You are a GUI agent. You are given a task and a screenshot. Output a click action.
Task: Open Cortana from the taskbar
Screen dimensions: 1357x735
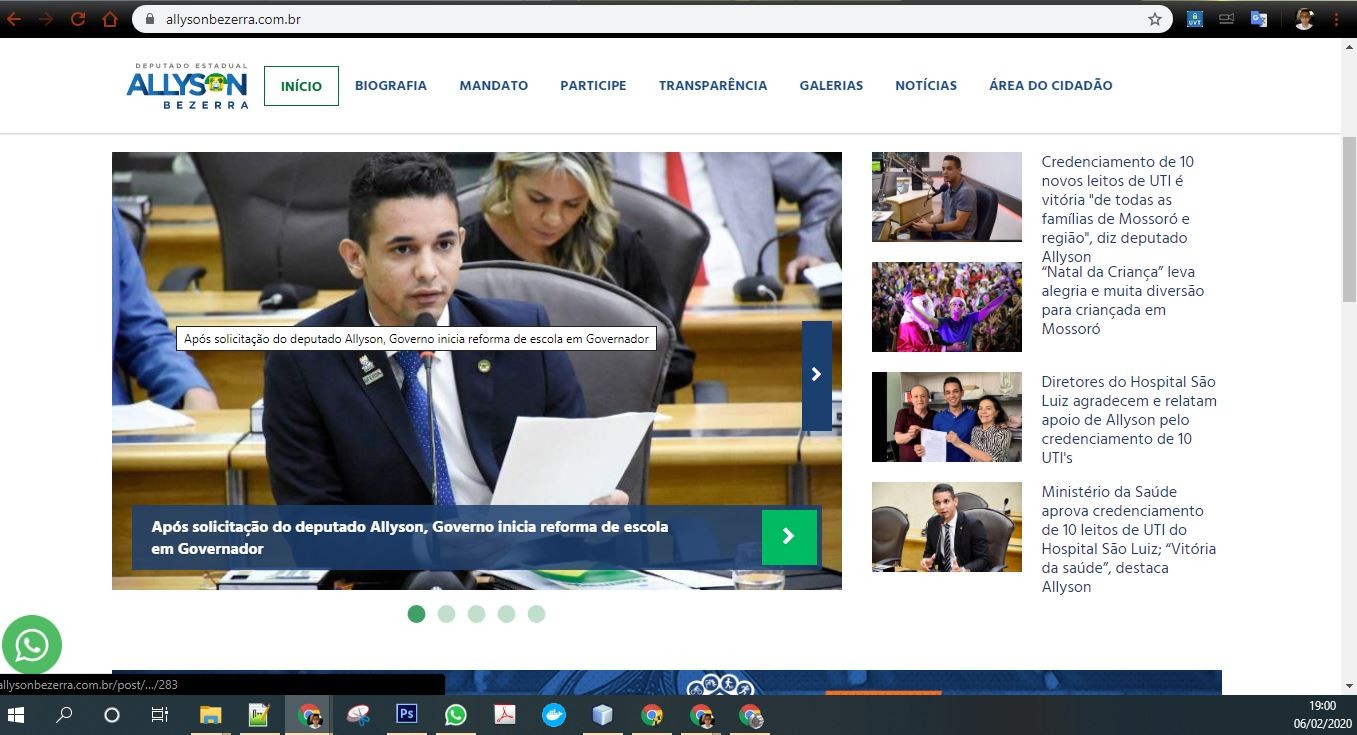pos(112,715)
